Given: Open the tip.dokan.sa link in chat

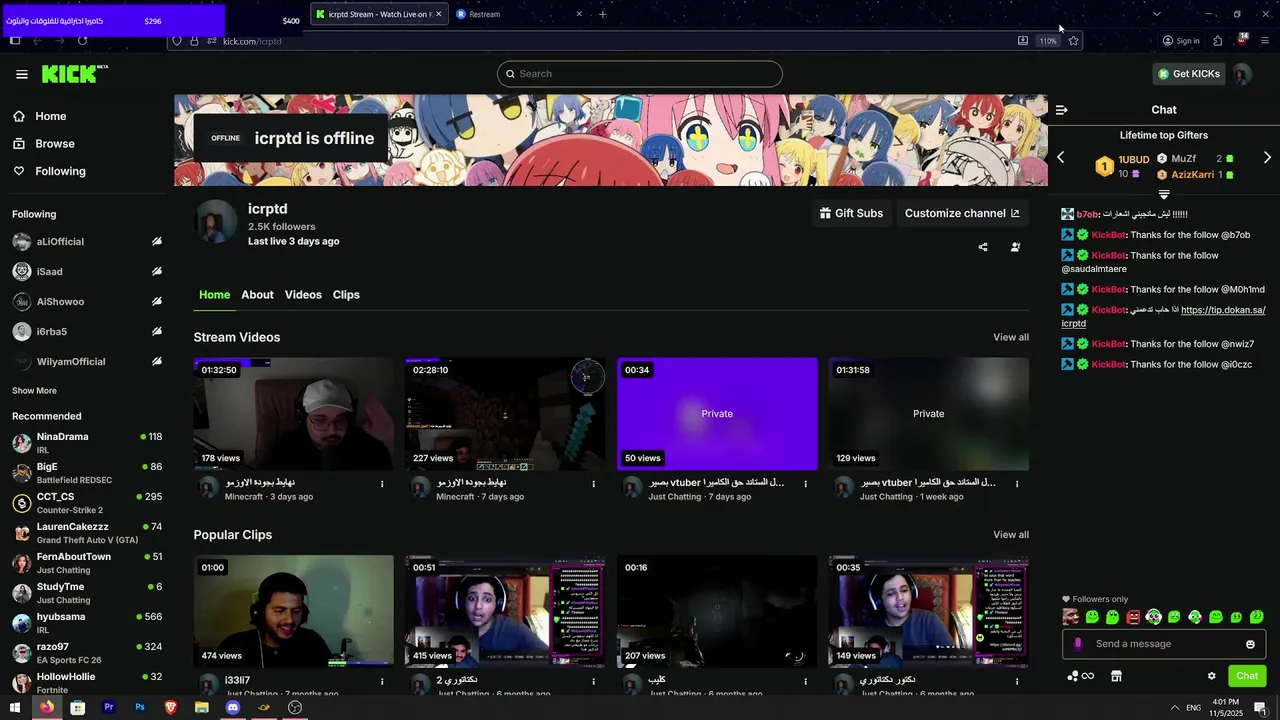Looking at the screenshot, I should pyautogui.click(x=1223, y=310).
